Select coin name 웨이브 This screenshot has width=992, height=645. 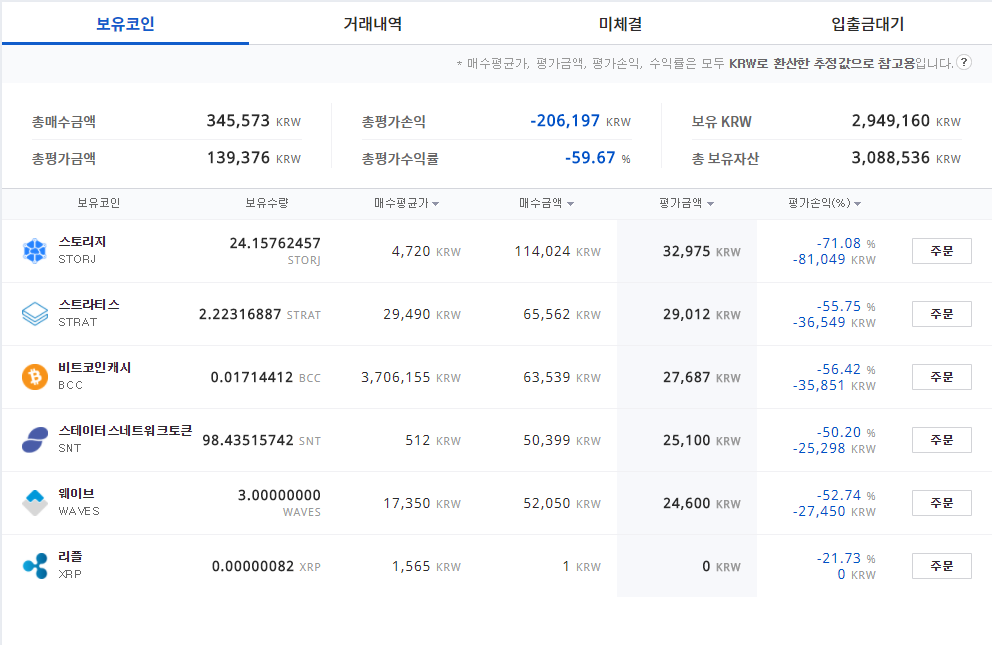77,493
